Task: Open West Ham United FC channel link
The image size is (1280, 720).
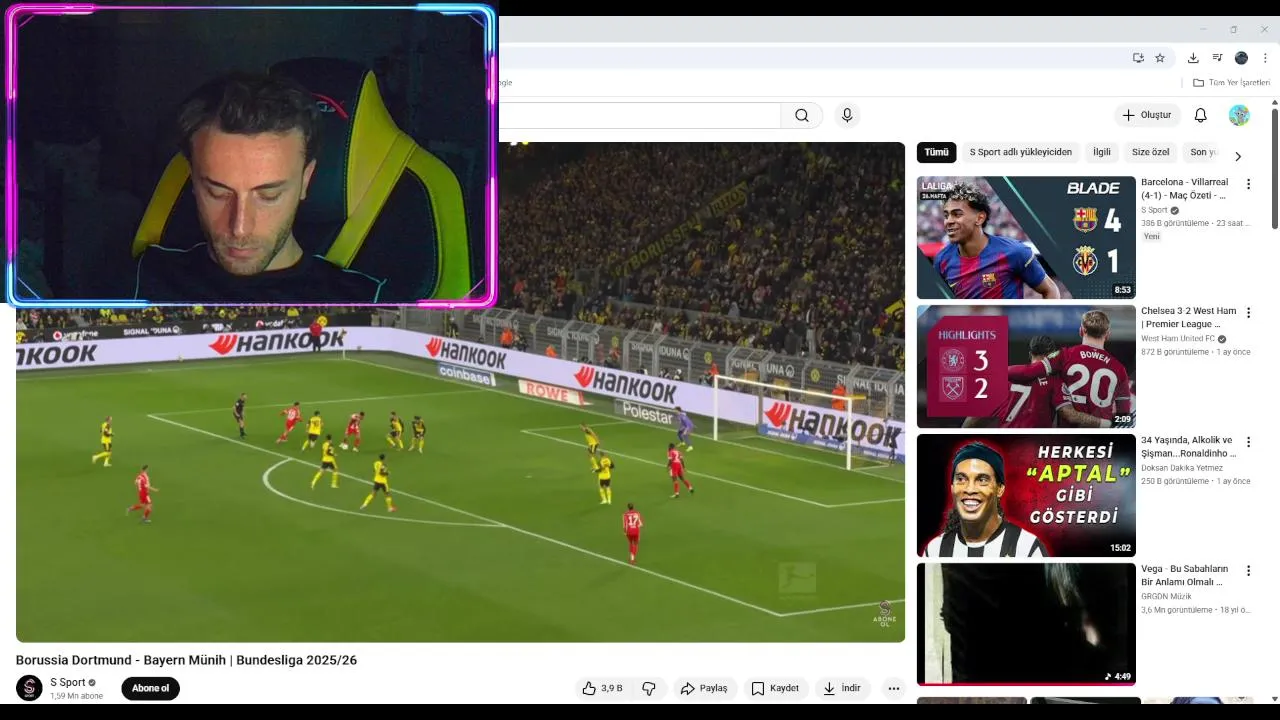Action: point(1178,339)
